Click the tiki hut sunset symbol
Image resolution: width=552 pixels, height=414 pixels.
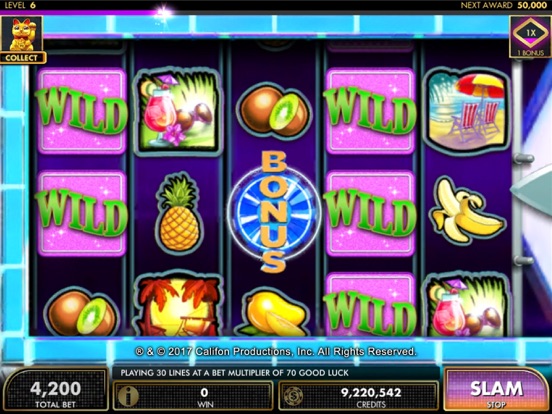click(179, 305)
